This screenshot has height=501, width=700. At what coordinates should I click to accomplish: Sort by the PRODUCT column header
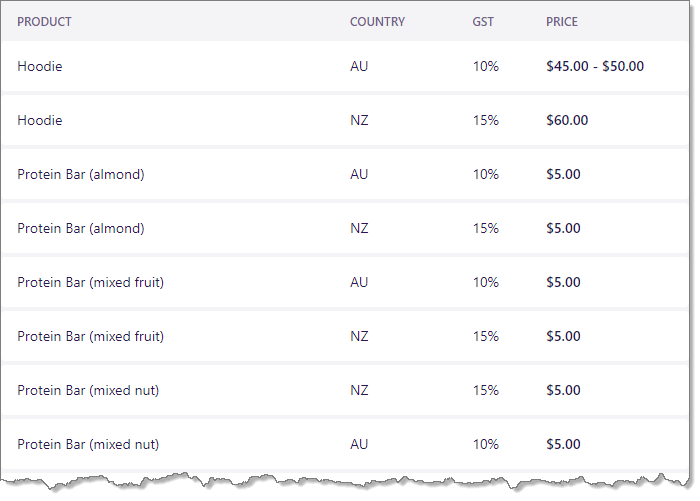pos(44,22)
